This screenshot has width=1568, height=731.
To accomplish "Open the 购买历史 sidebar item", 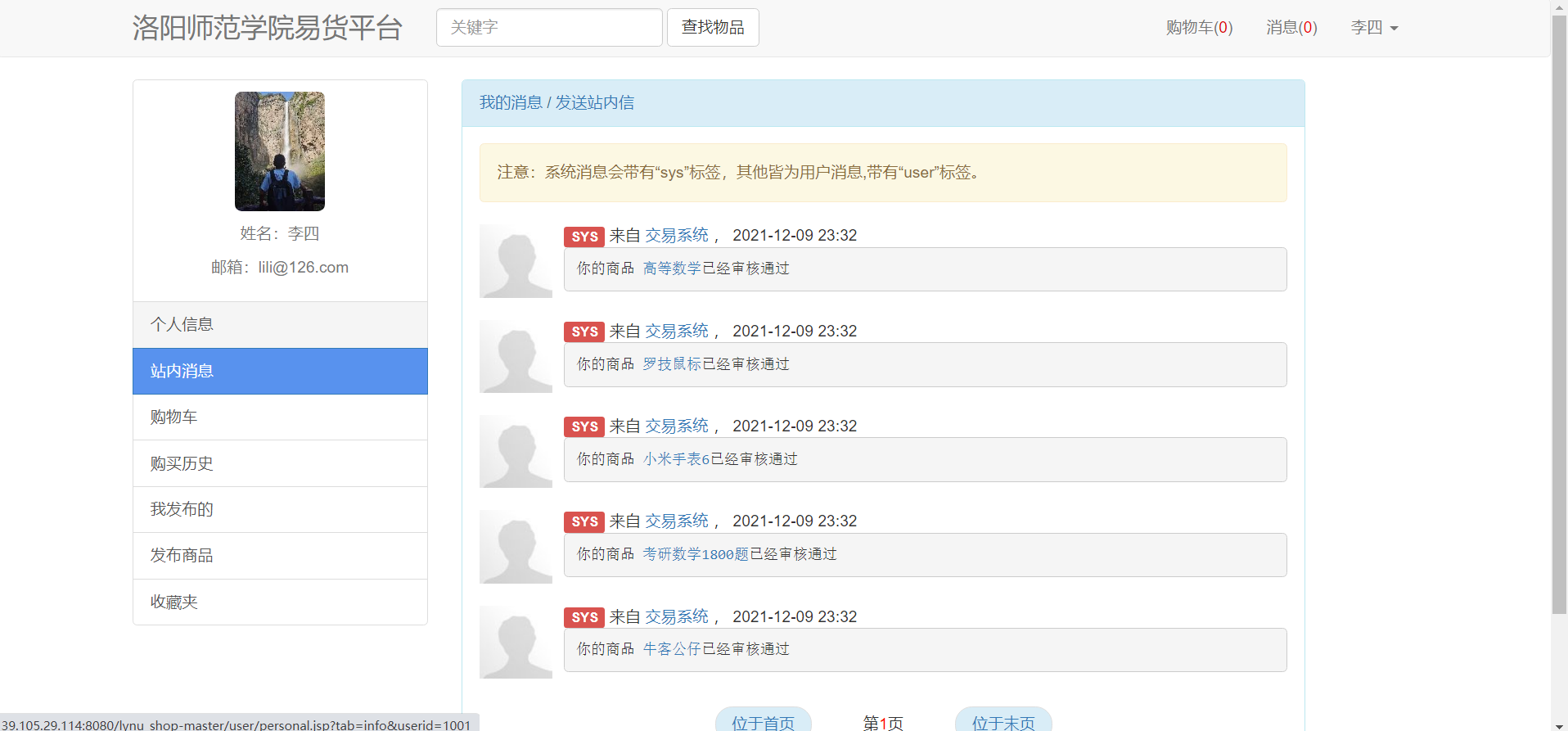I will click(280, 463).
